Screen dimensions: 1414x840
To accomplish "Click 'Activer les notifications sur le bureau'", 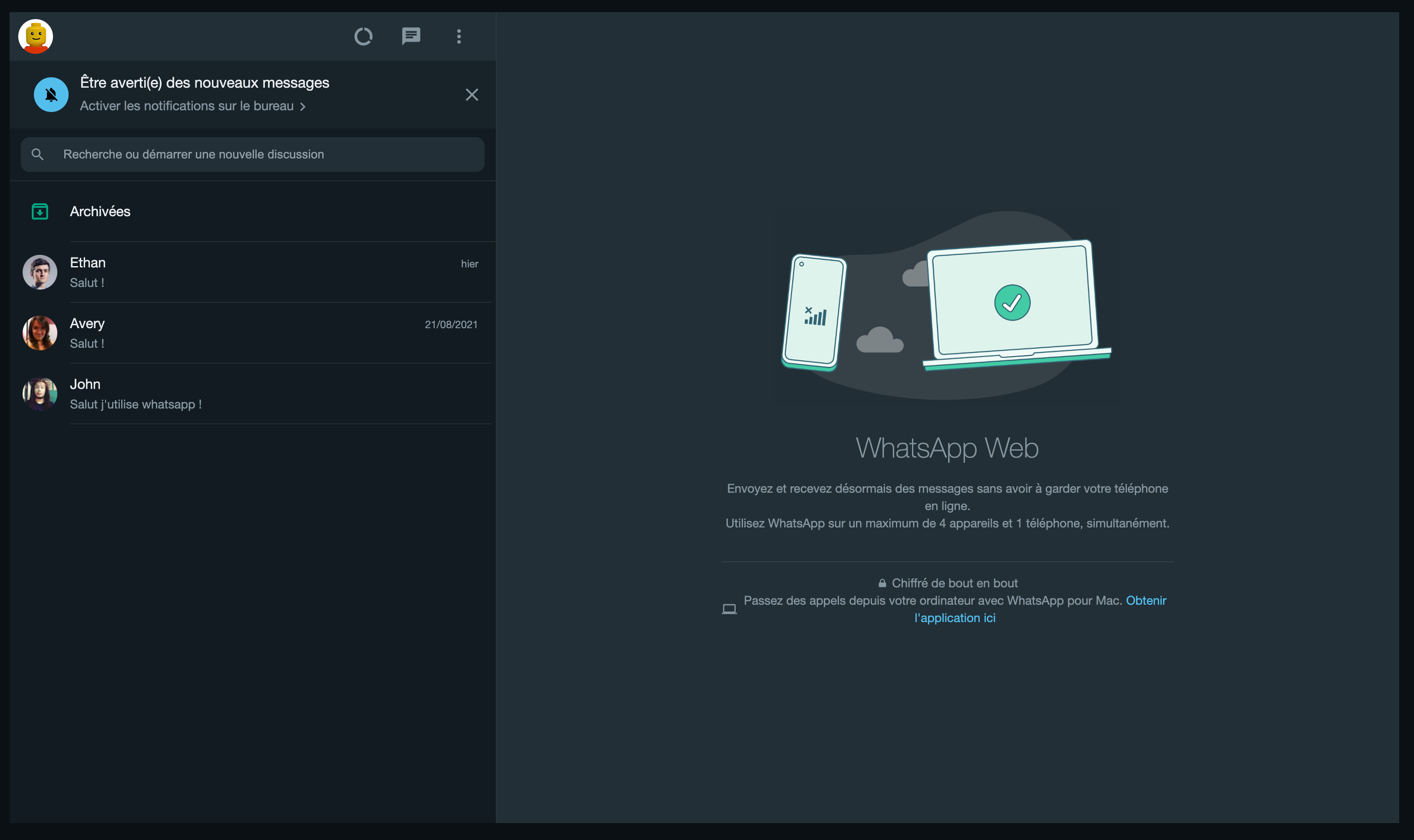I will 187,106.
